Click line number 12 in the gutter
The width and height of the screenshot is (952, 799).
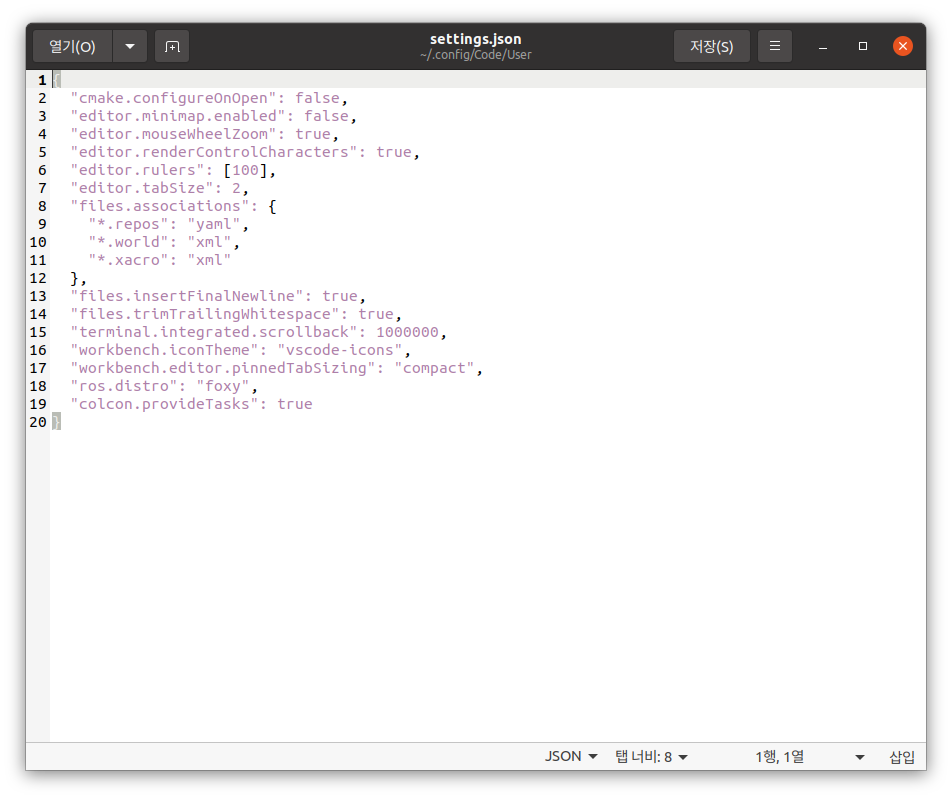pos(38,278)
